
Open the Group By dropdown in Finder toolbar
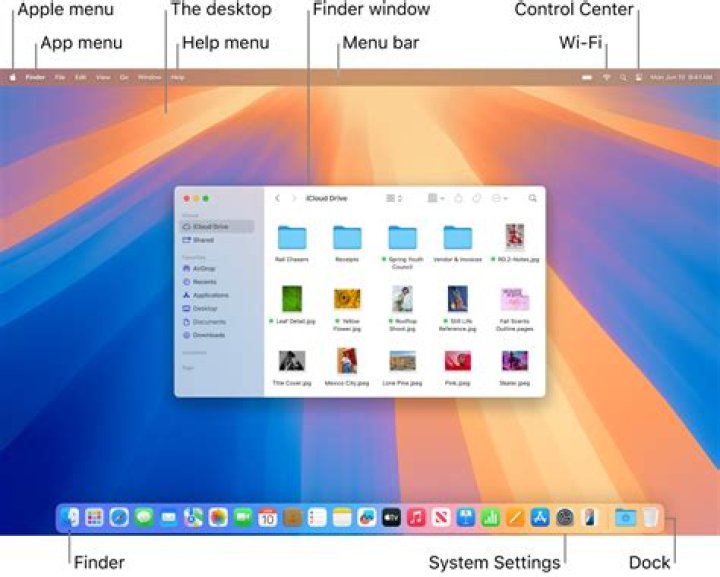pos(436,198)
